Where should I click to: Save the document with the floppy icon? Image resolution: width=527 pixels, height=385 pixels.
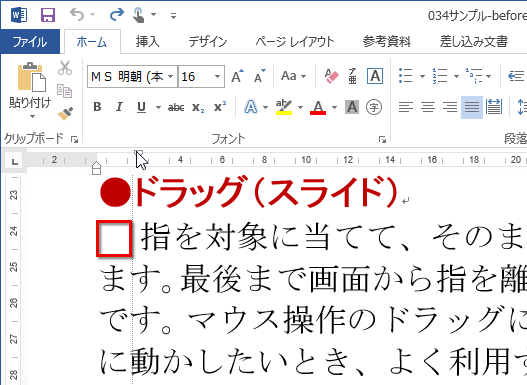pos(48,15)
